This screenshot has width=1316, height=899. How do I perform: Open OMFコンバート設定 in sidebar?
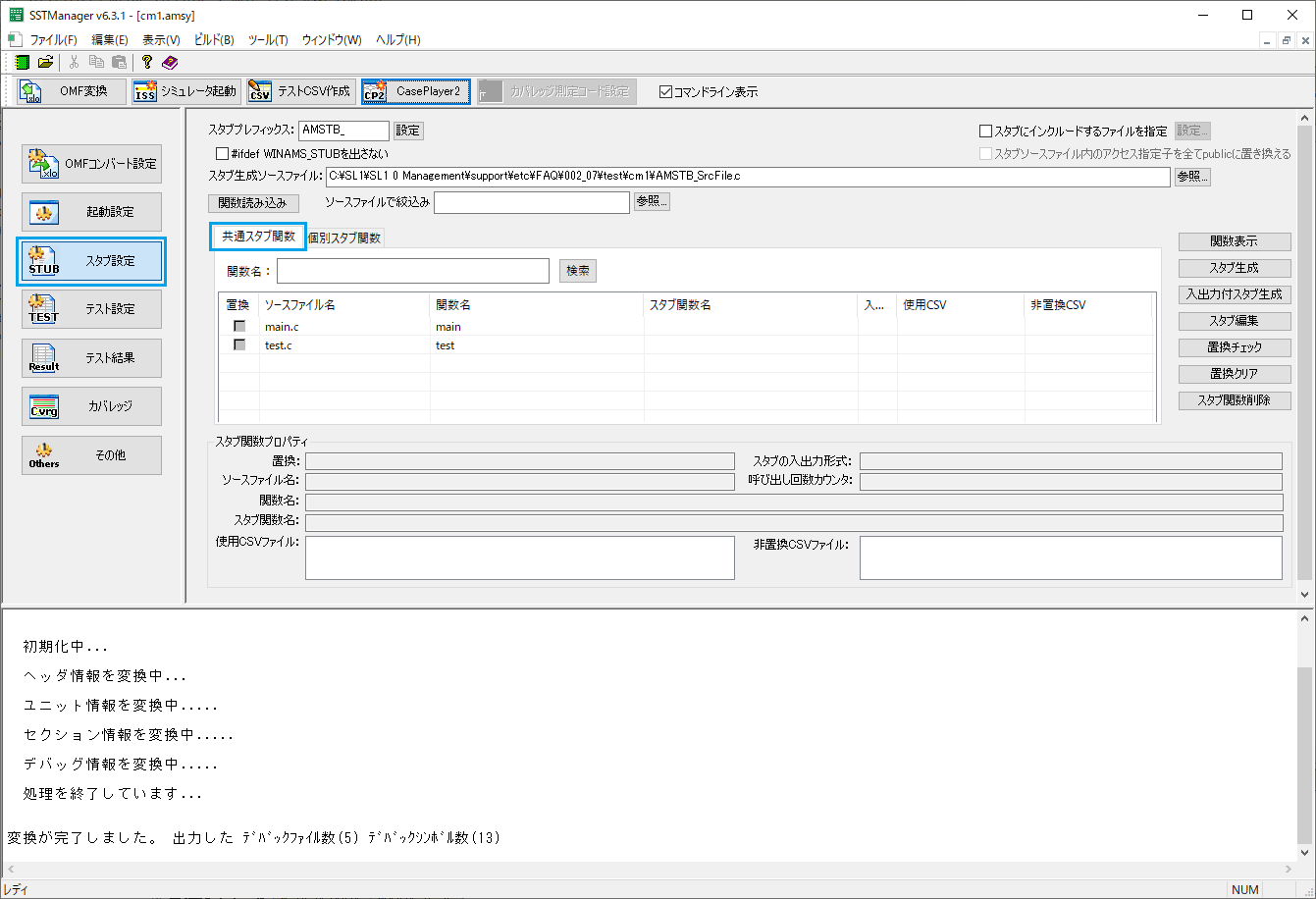(x=91, y=164)
